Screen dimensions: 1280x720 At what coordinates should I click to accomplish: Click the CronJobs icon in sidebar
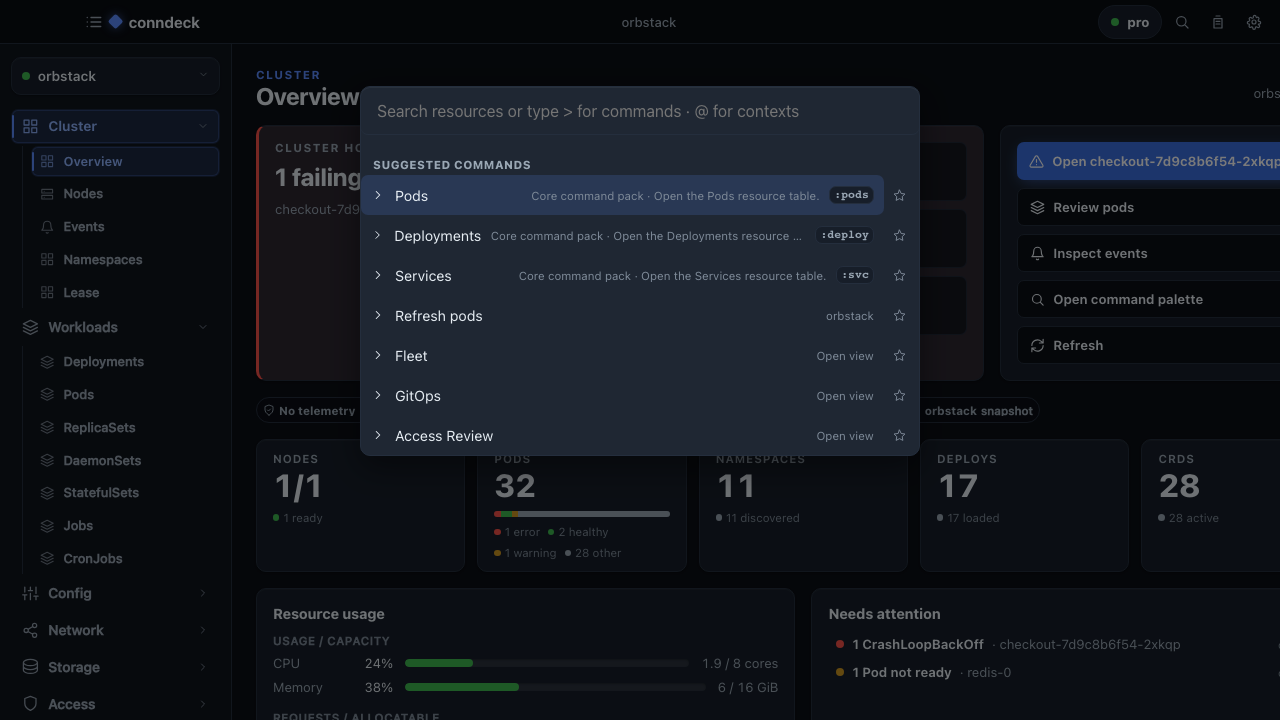click(x=47, y=559)
